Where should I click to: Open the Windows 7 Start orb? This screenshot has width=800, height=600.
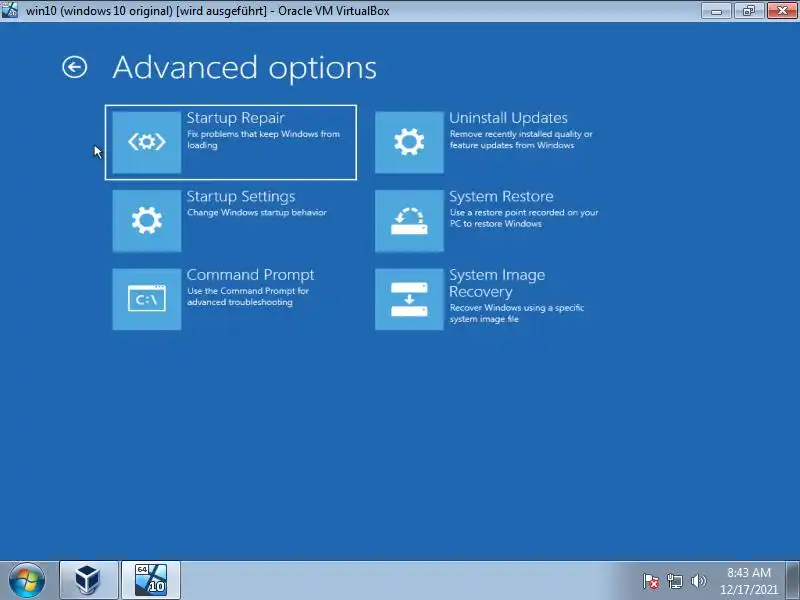point(27,581)
